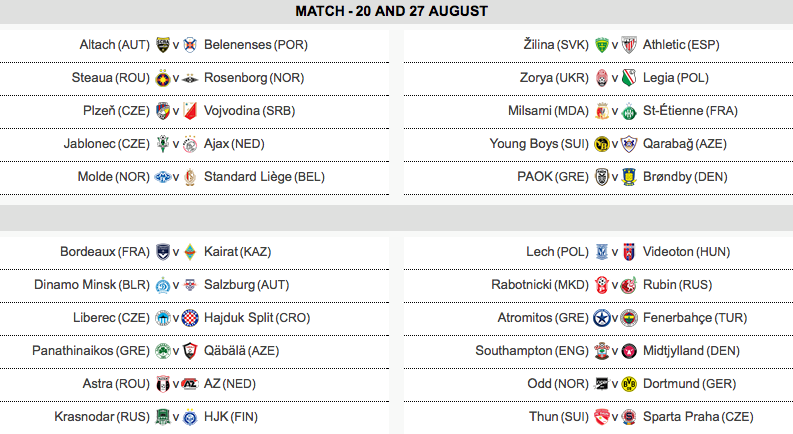Click the Southampton club crest
The image size is (793, 434).
pyautogui.click(x=602, y=351)
